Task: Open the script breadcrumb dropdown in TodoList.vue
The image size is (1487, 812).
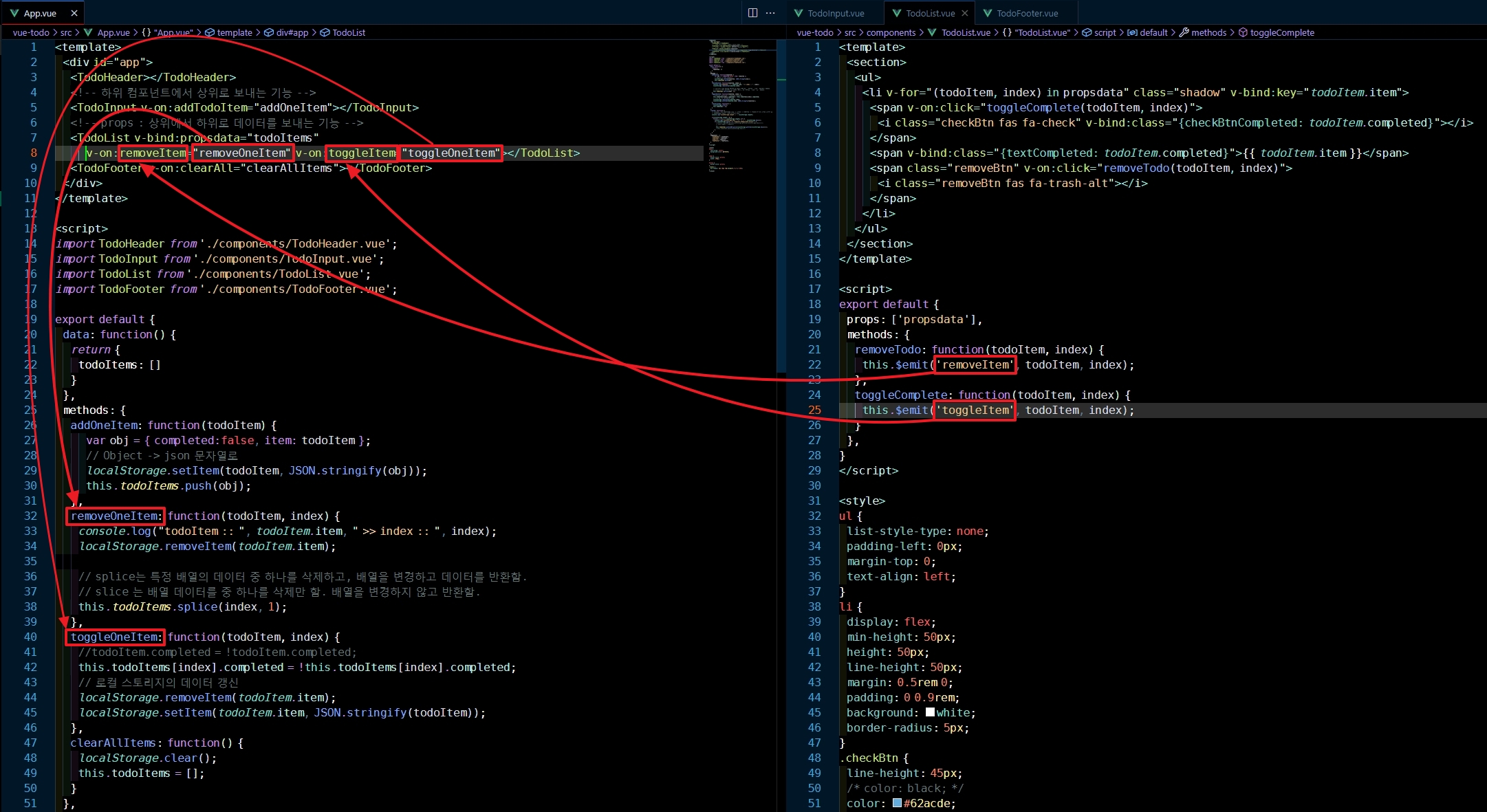Action: [1105, 32]
